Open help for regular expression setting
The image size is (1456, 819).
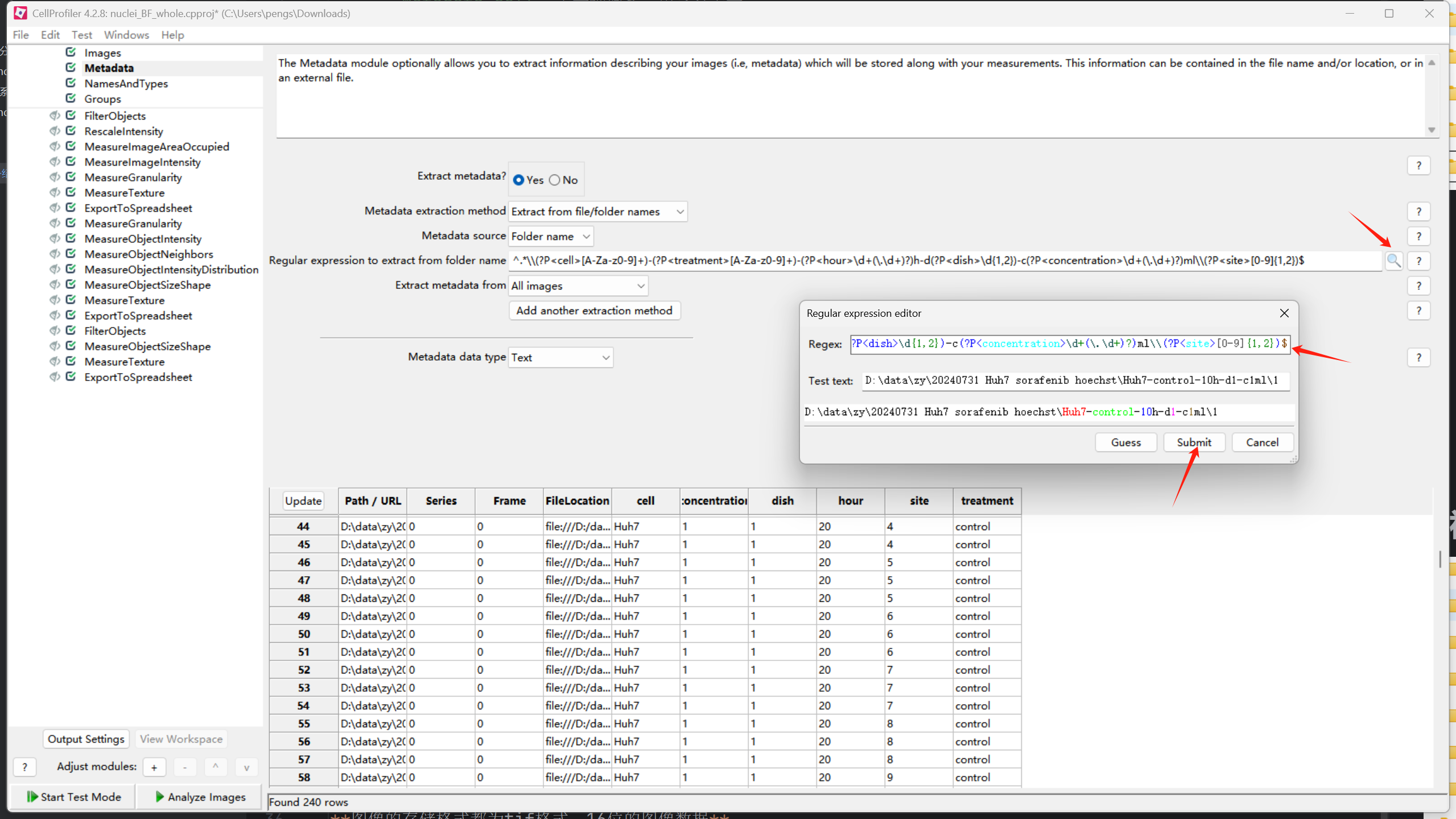point(1418,261)
